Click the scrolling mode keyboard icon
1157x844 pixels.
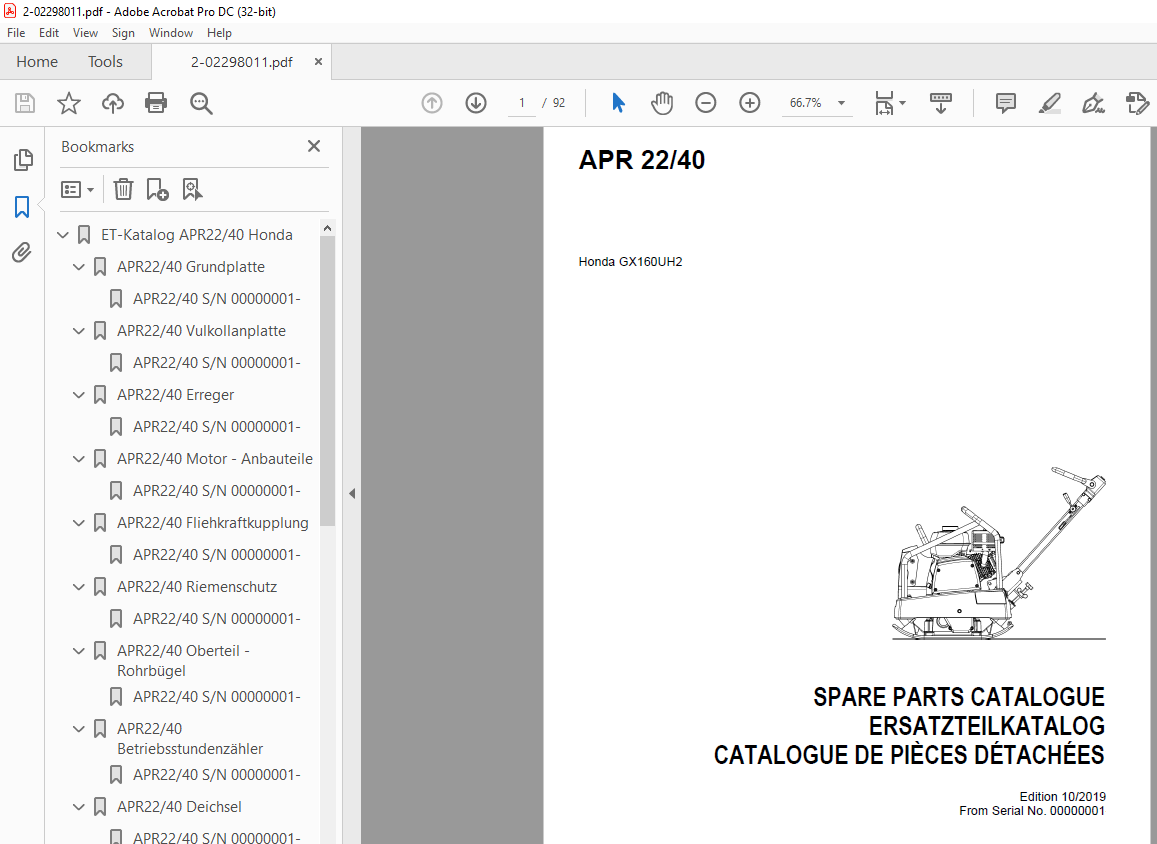tap(941, 103)
